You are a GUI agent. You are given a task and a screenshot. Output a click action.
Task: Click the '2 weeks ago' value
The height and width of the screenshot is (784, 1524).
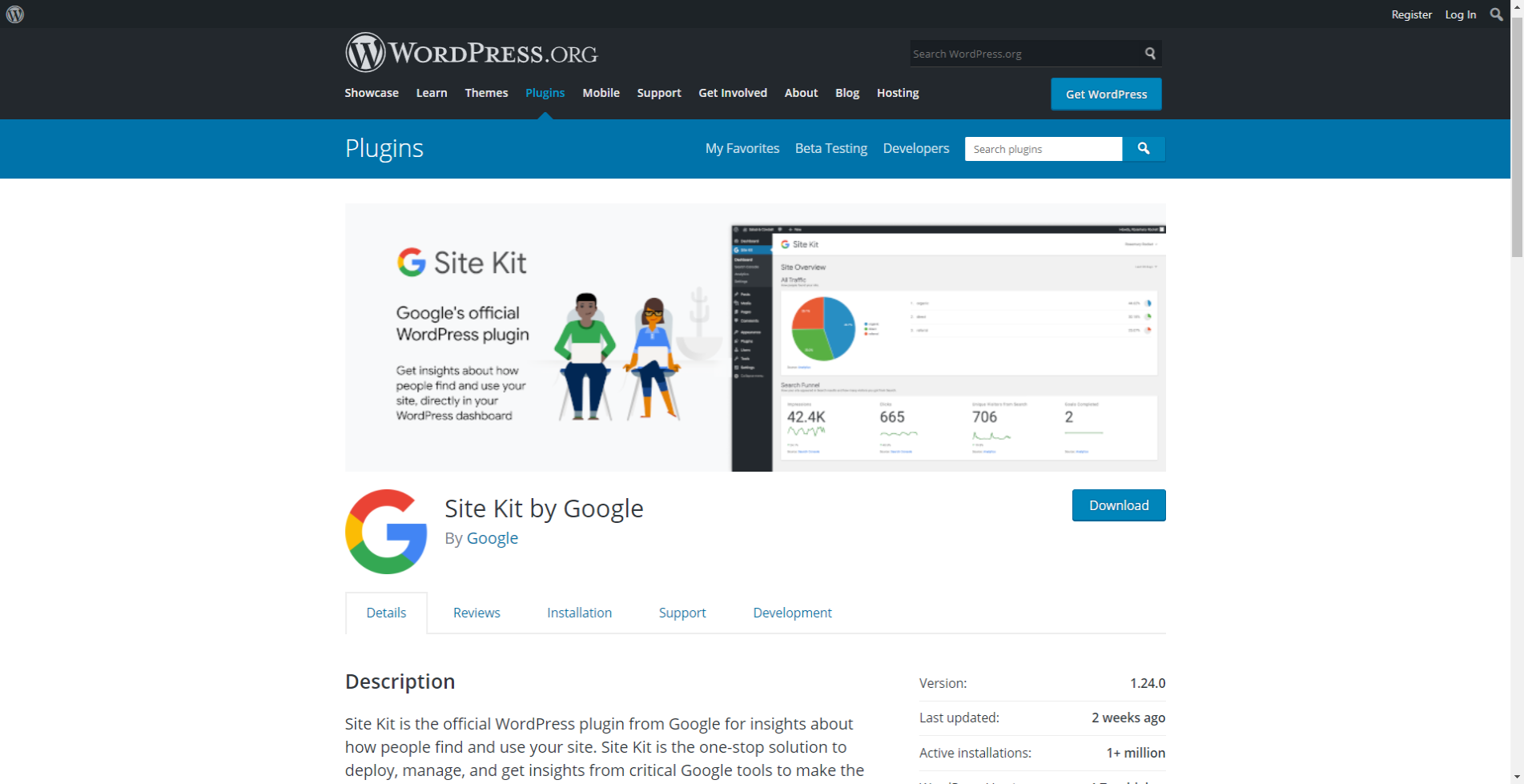1128,718
